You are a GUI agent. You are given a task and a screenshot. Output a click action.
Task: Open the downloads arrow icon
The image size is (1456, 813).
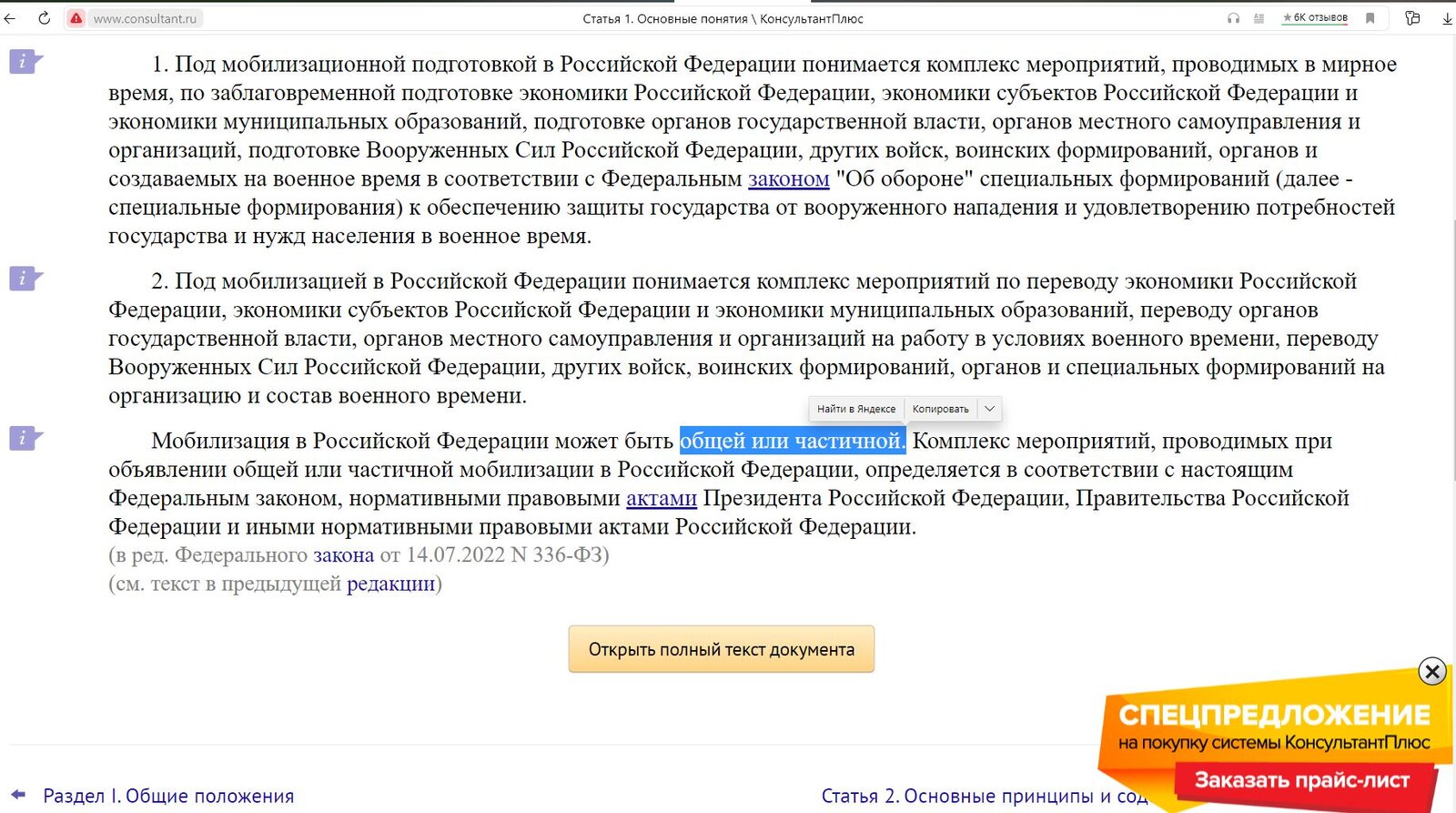tap(1447, 18)
